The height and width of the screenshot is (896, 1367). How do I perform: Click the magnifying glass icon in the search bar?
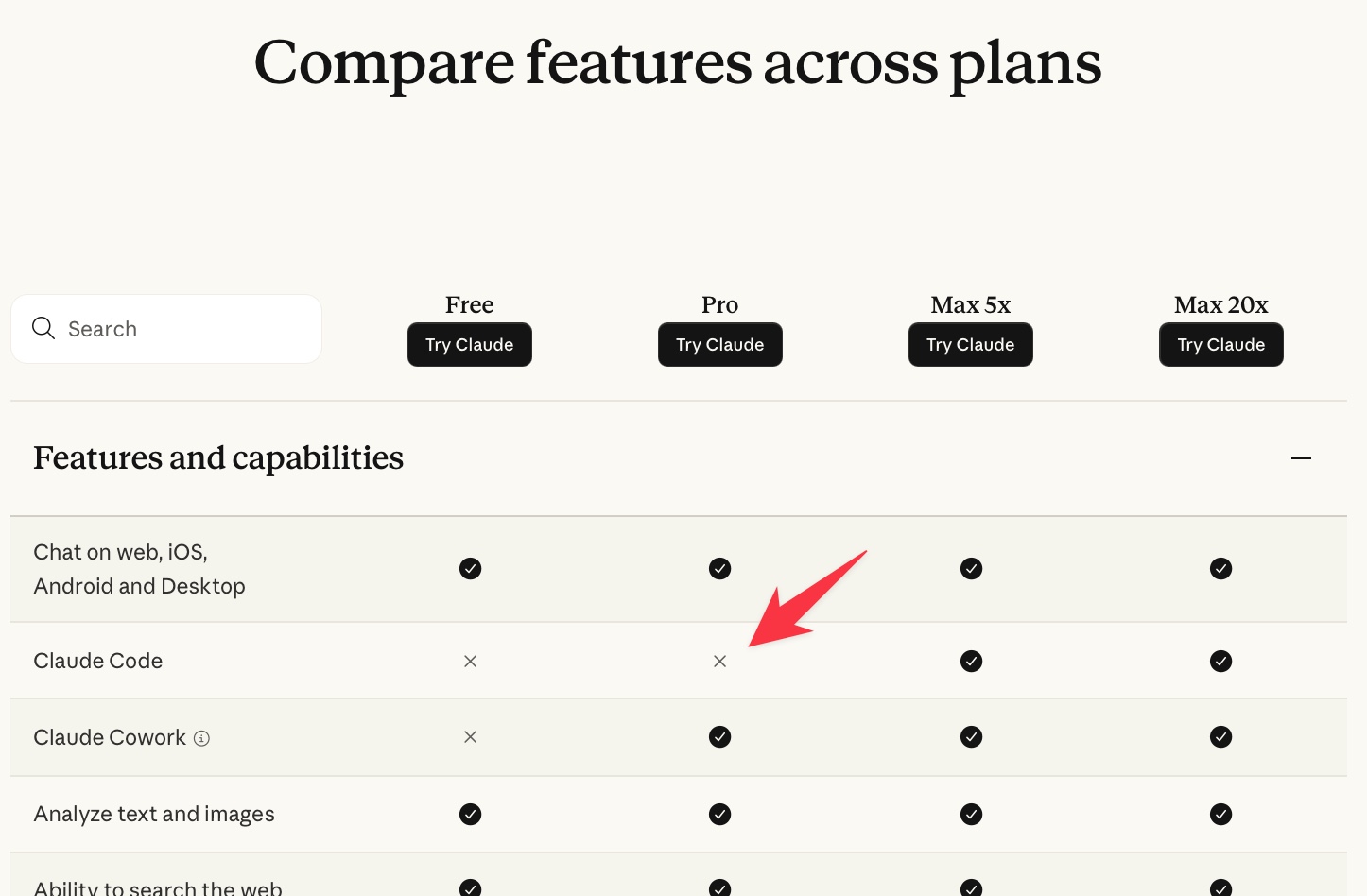click(43, 328)
